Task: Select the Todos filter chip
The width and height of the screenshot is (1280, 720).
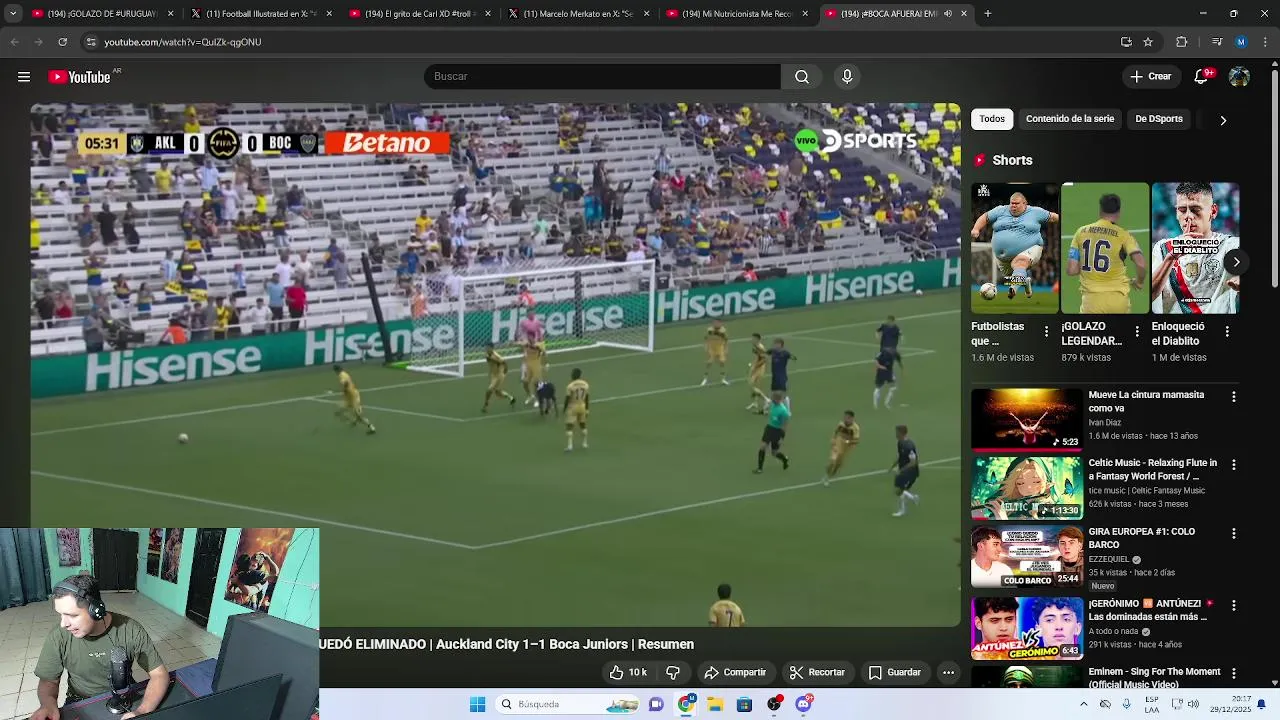Action: 992,119
